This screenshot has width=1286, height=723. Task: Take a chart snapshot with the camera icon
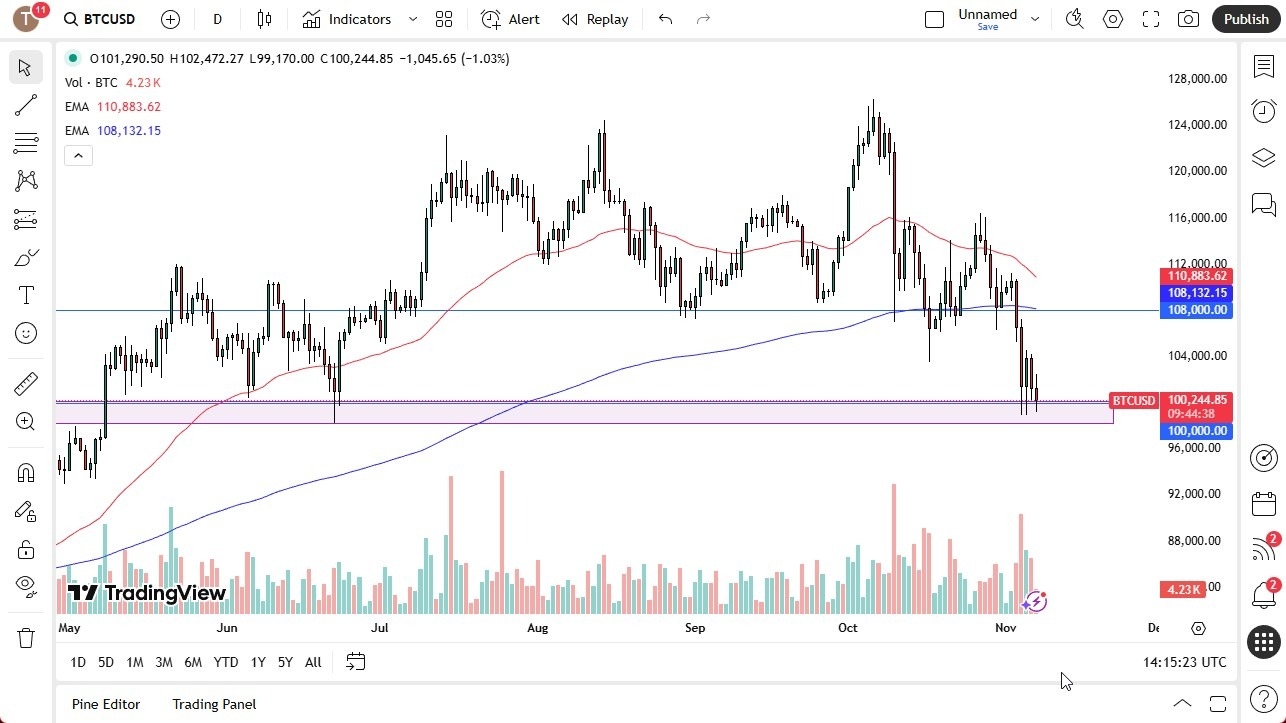tap(1188, 18)
